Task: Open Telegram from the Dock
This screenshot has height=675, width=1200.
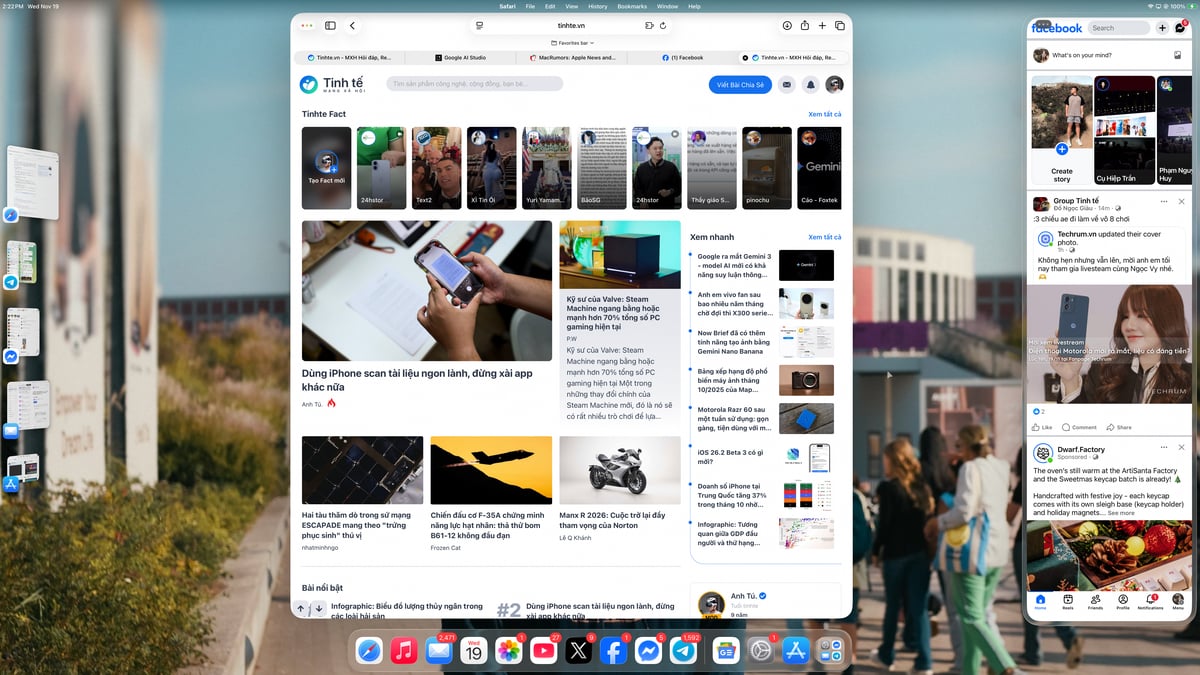Action: [x=684, y=651]
